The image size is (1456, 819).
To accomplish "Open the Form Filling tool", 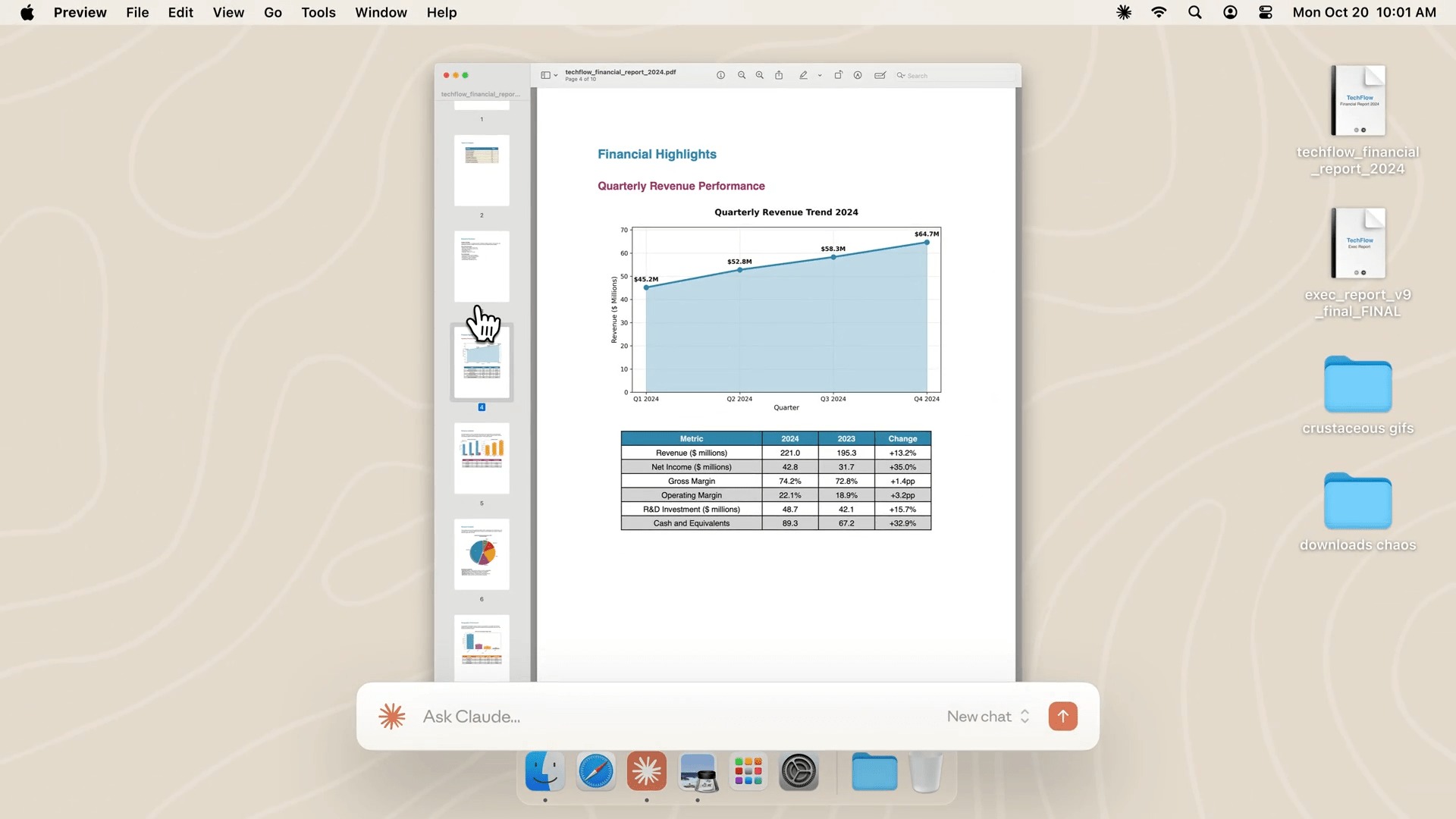I will coord(880,75).
